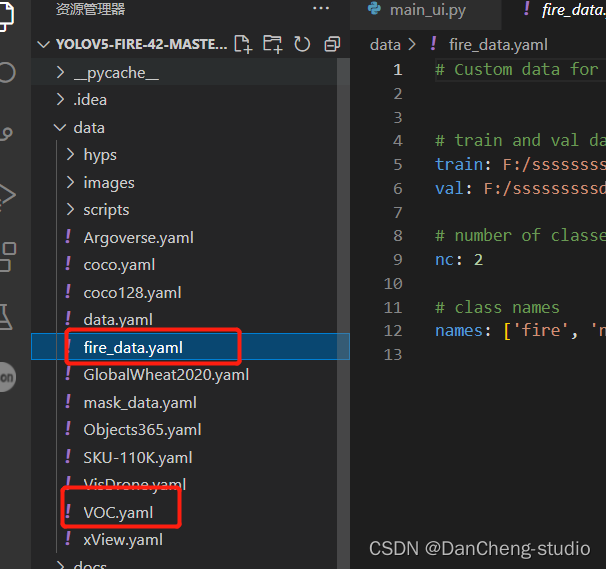
Task: Open data.yaml in the explorer
Action: tap(118, 320)
